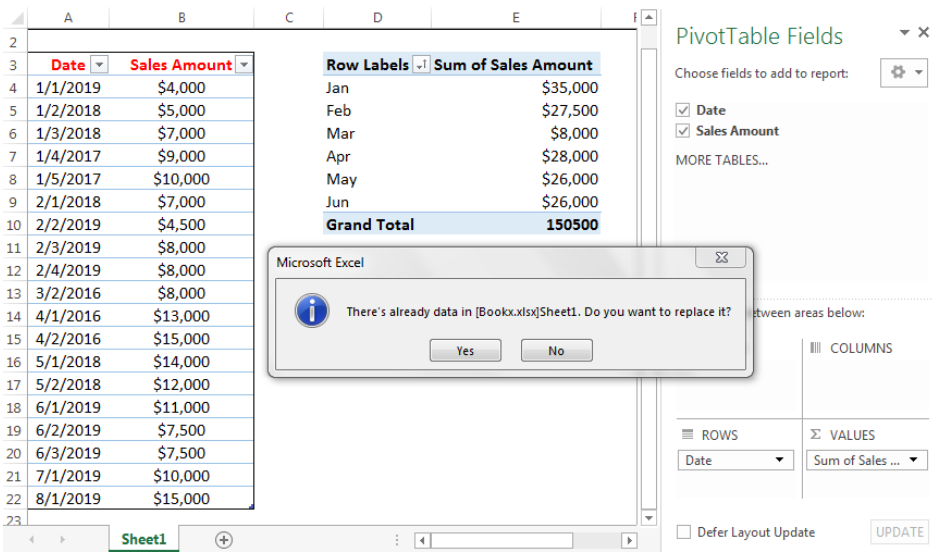
Task: Expand the Date dropdown in ROWS area
Action: (x=779, y=460)
